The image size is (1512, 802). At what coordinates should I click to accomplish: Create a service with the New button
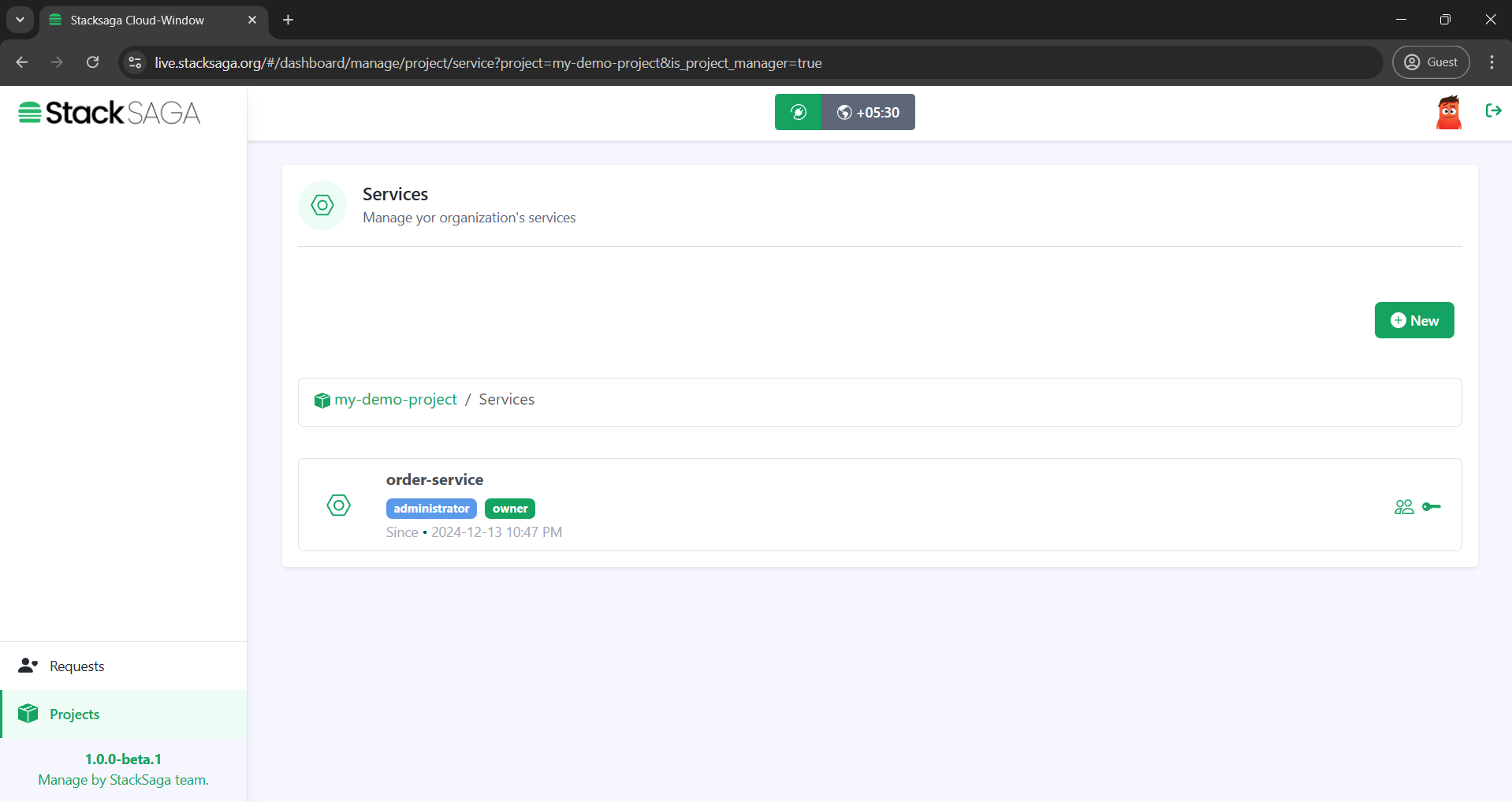coord(1413,320)
